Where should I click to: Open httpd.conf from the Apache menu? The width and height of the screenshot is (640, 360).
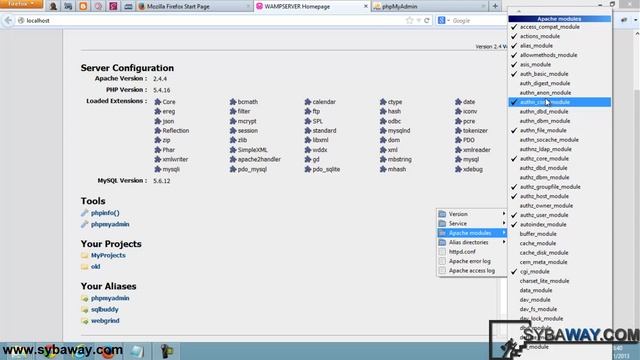[x=472, y=252]
